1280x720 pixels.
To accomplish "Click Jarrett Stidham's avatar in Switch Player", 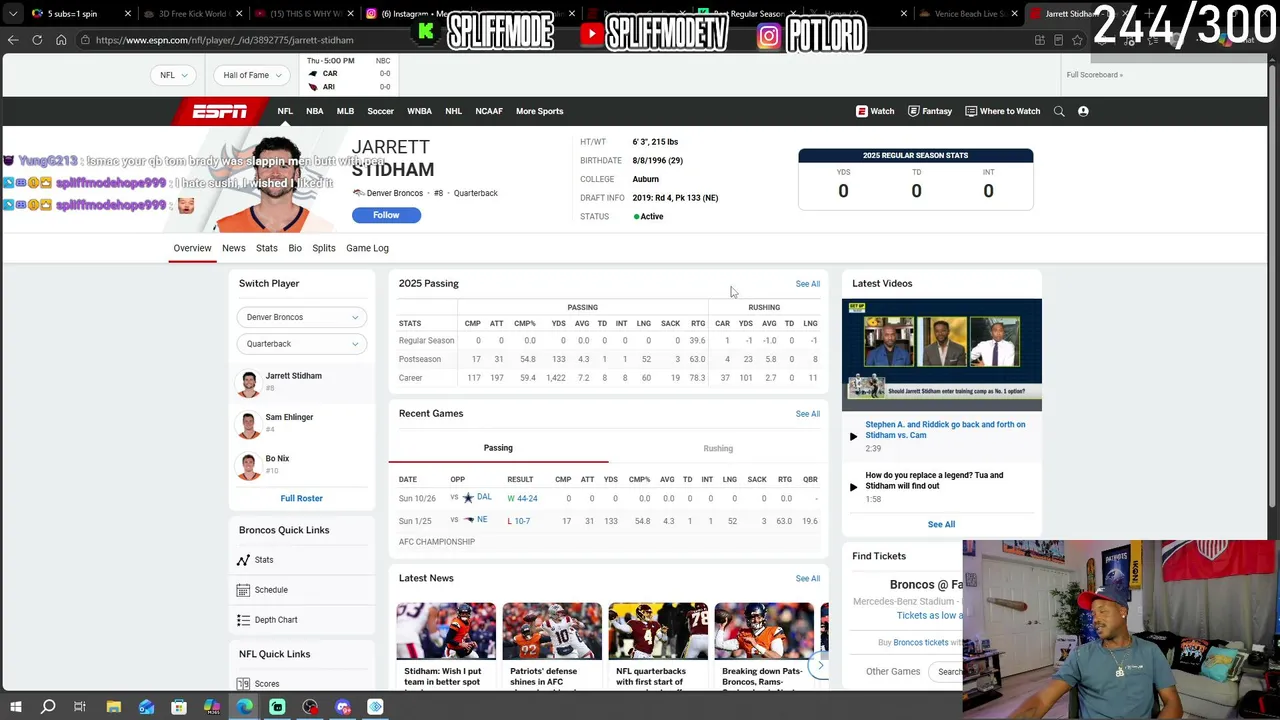I will pyautogui.click(x=249, y=383).
